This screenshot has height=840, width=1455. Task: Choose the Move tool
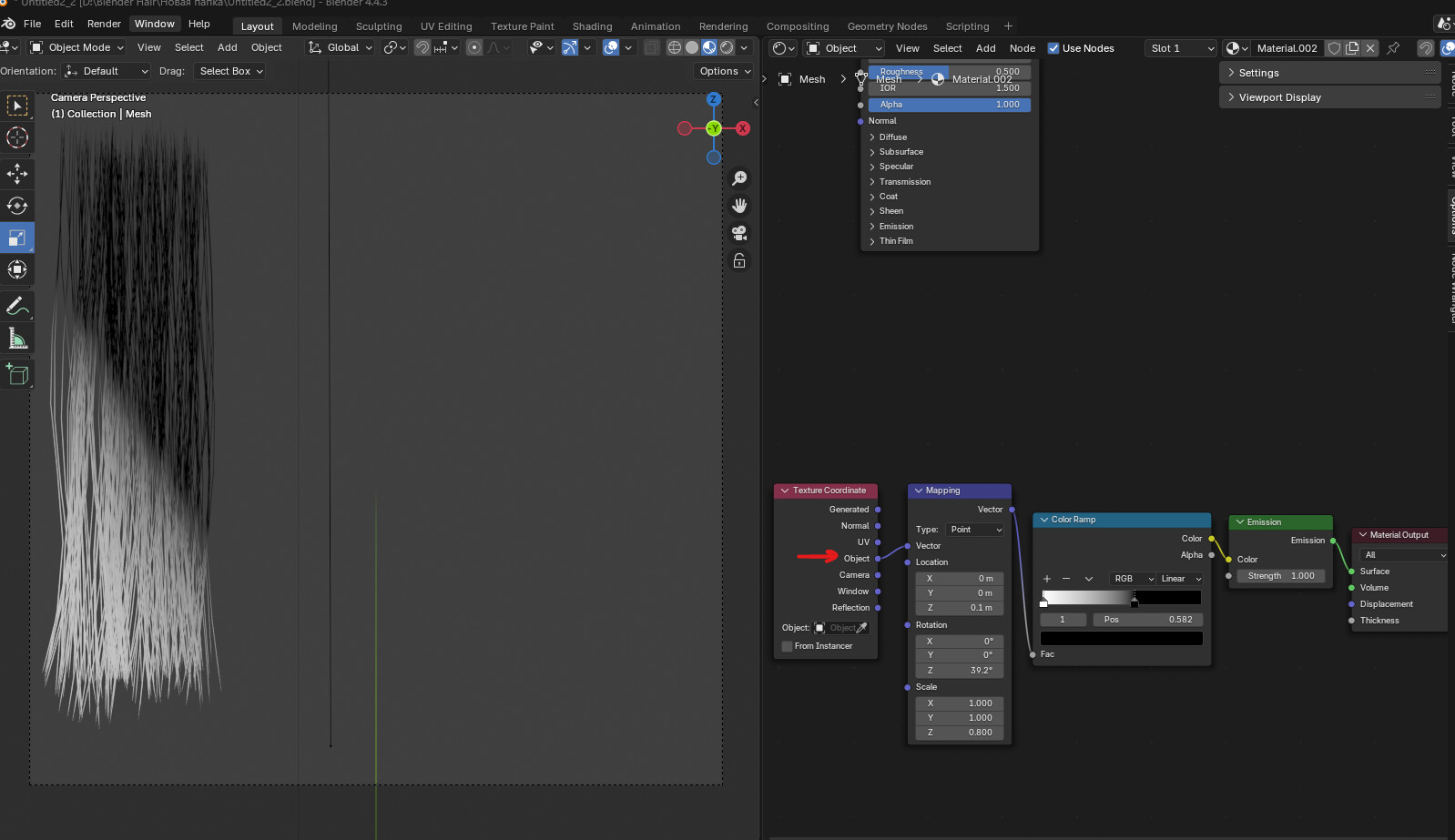[x=17, y=174]
